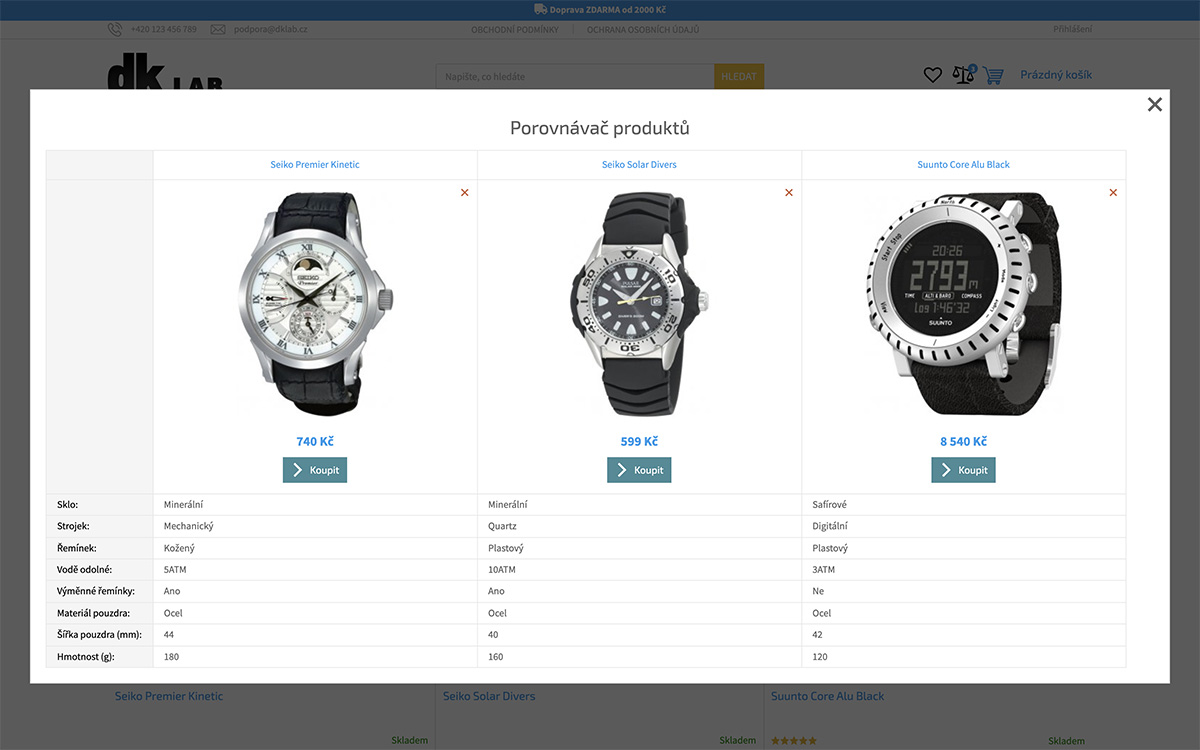
Task: Click the phone icon in the top bar
Action: coord(115,29)
